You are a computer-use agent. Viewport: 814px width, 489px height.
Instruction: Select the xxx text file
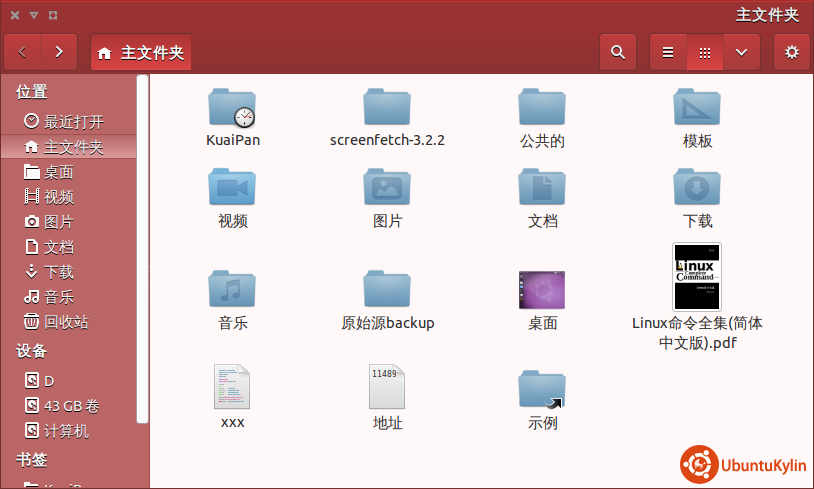click(x=232, y=387)
